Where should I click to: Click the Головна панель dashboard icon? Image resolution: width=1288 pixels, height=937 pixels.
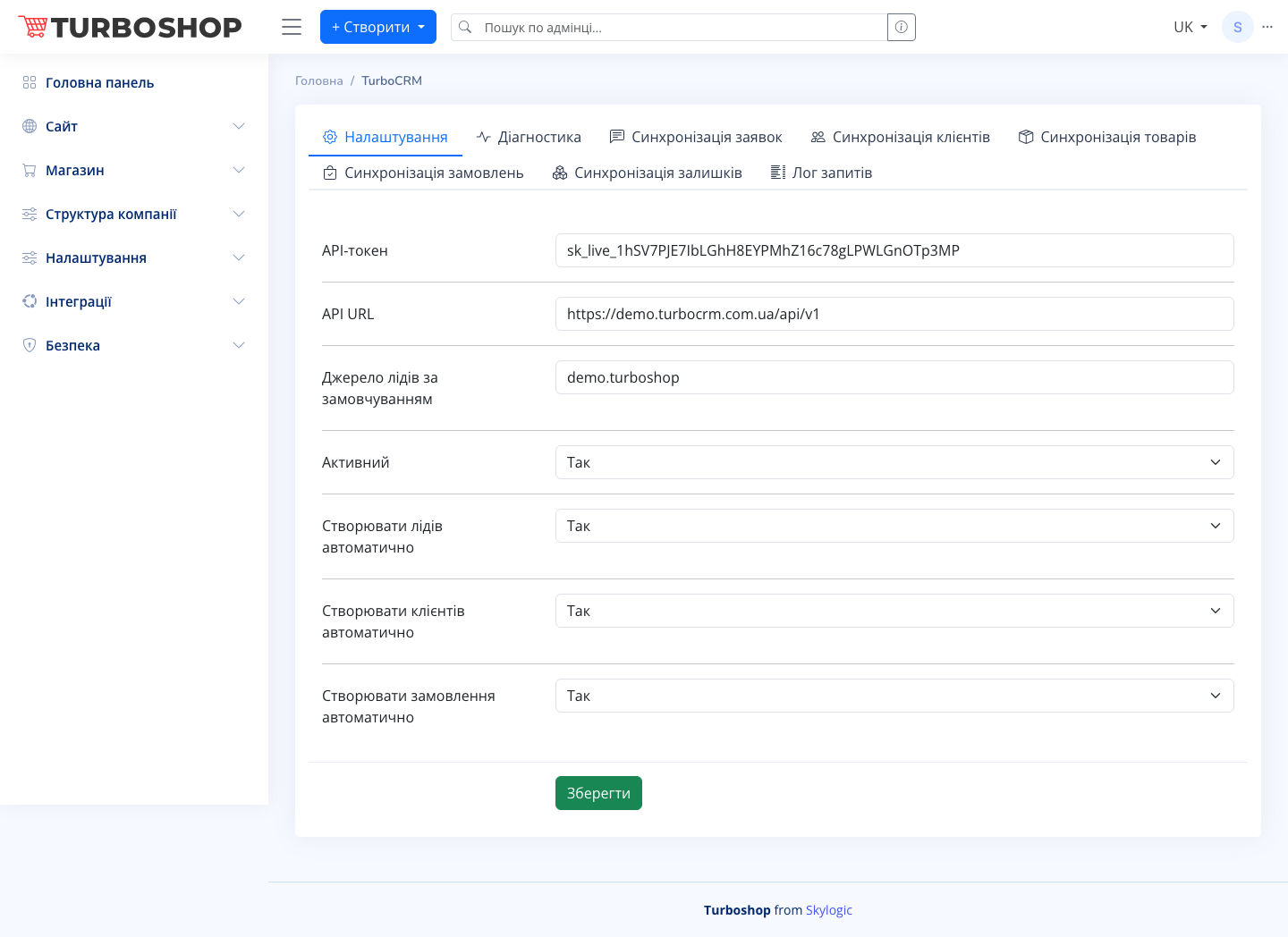tap(30, 82)
